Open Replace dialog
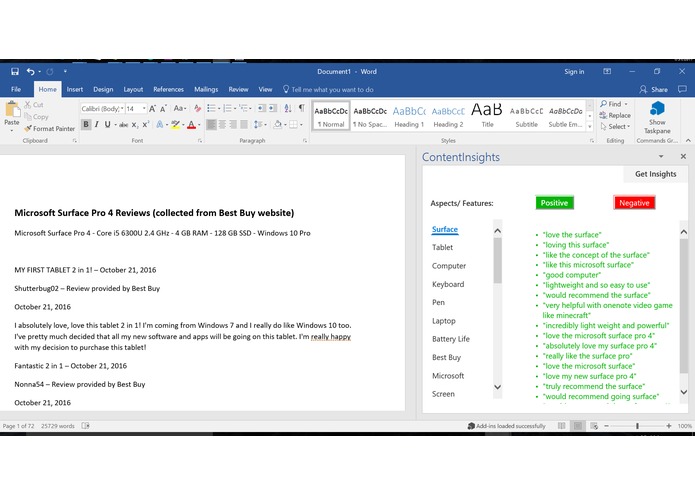 click(615, 115)
